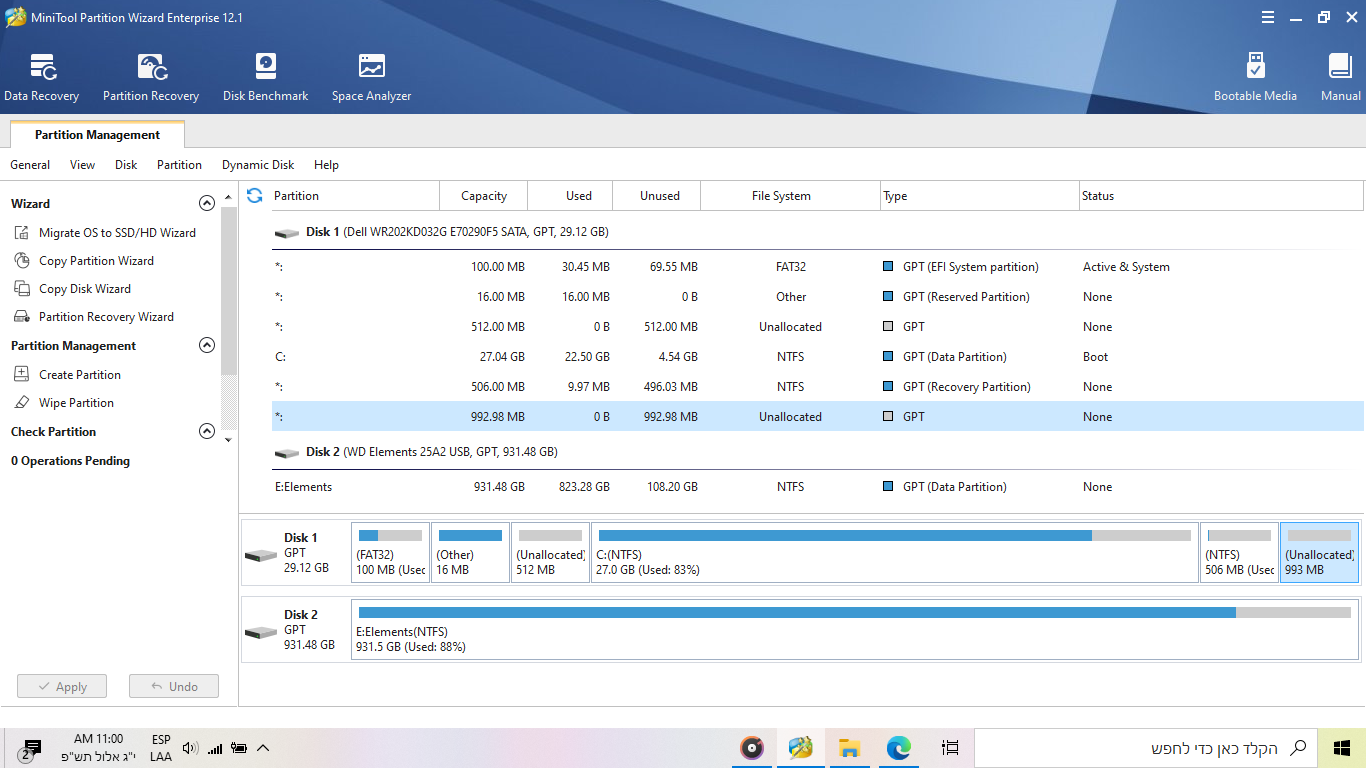Click Wipe Partition link
This screenshot has width=1366, height=768.
[76, 403]
